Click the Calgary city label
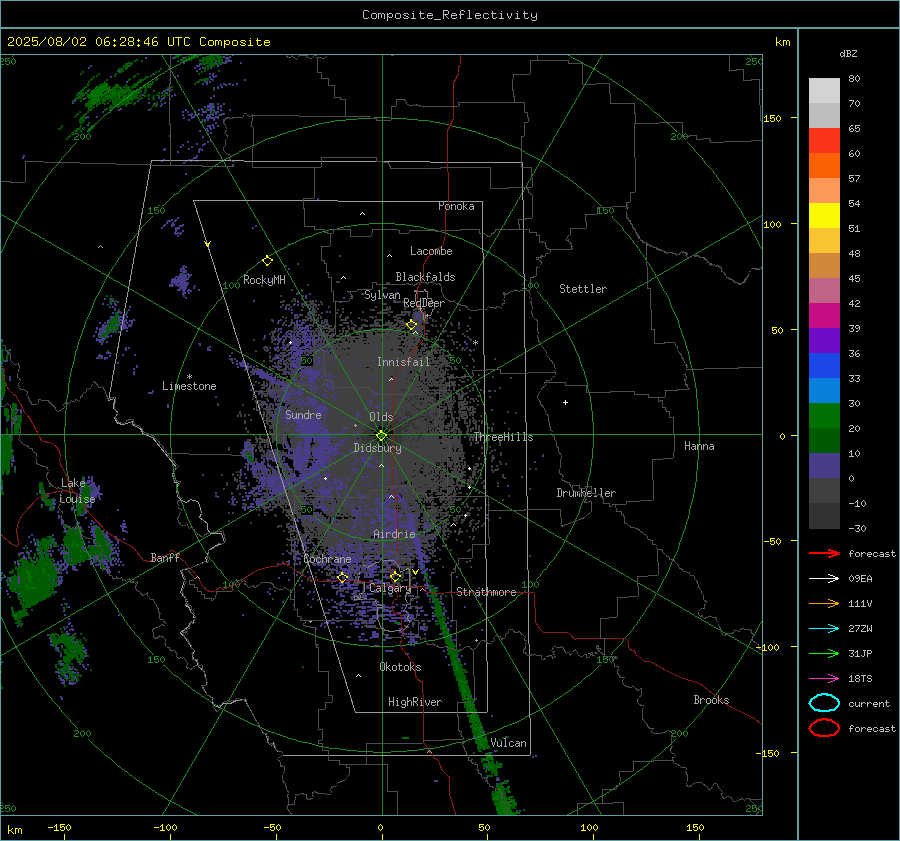Screen dimensions: 900x841 (x=390, y=588)
